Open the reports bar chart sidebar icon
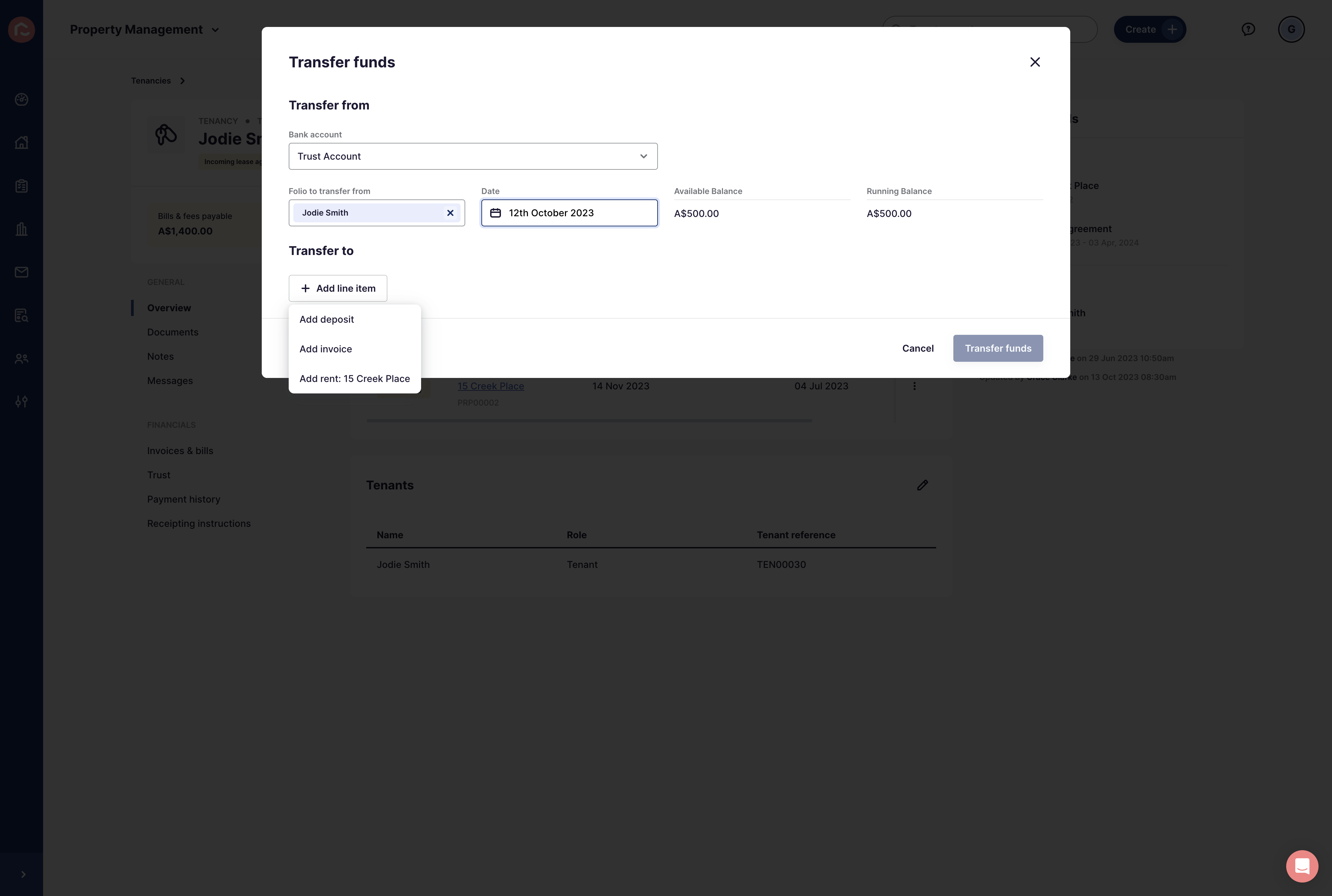The image size is (1332, 896). [x=22, y=229]
